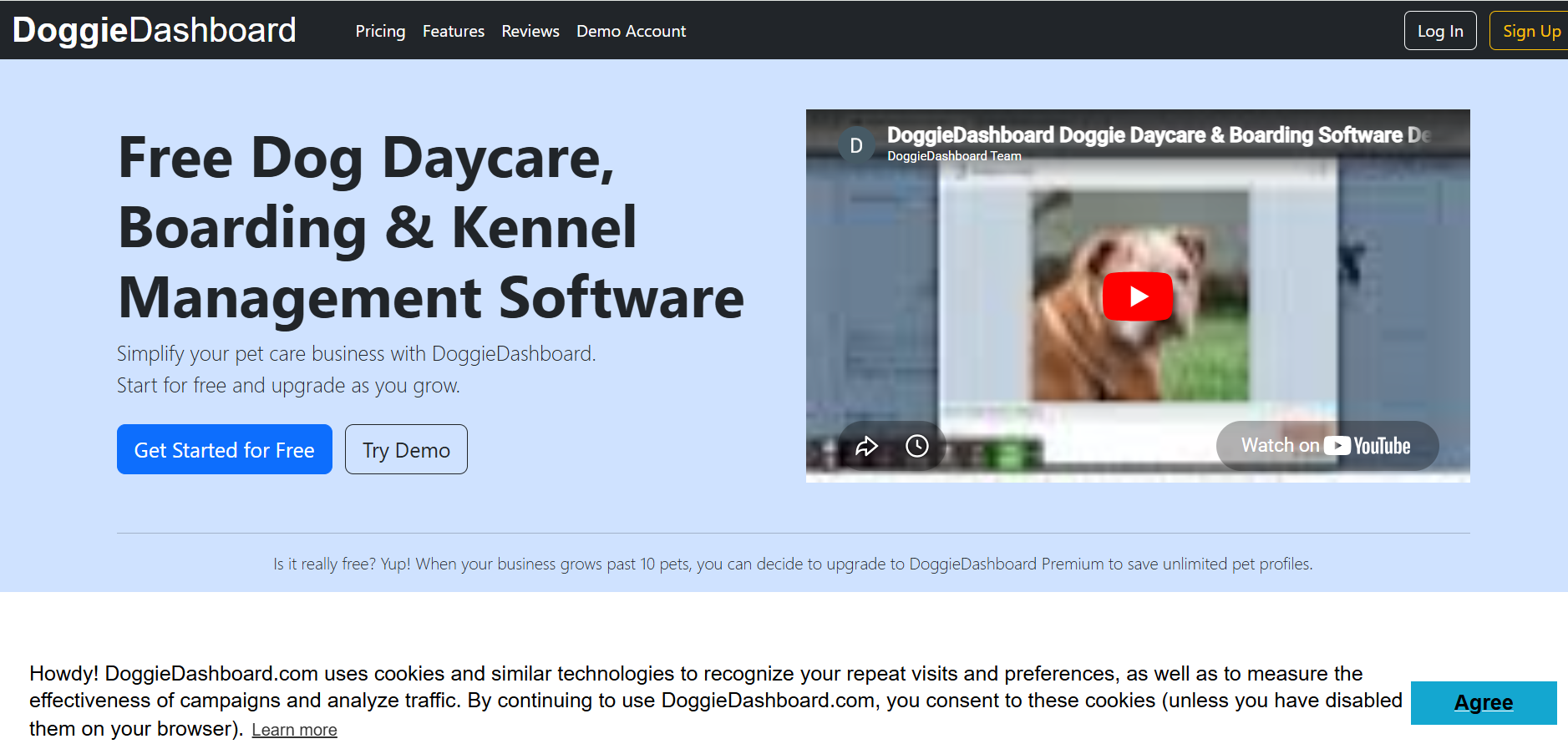The height and width of the screenshot is (749, 1568).
Task: Open the Features menu item
Action: pyautogui.click(x=454, y=31)
